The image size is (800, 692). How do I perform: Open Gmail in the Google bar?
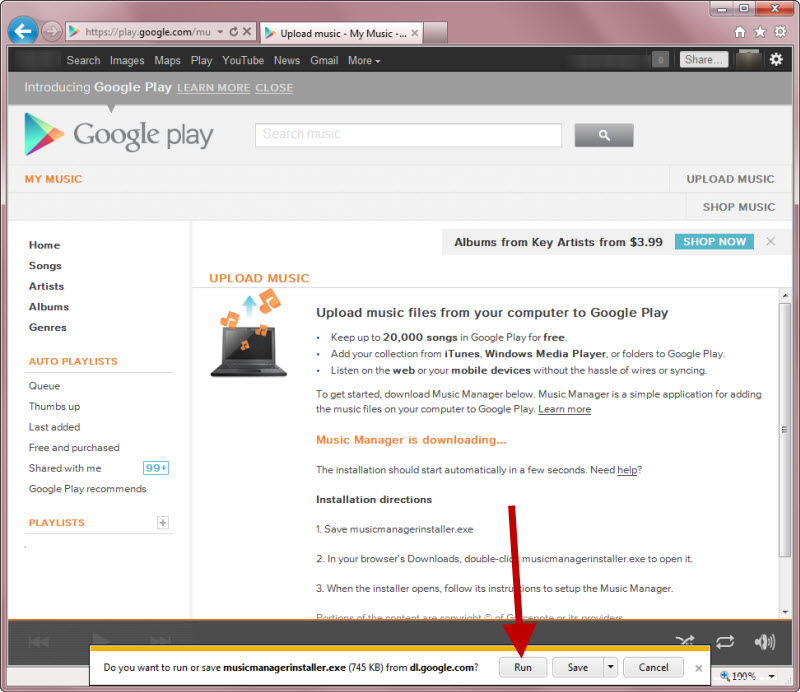pos(324,60)
